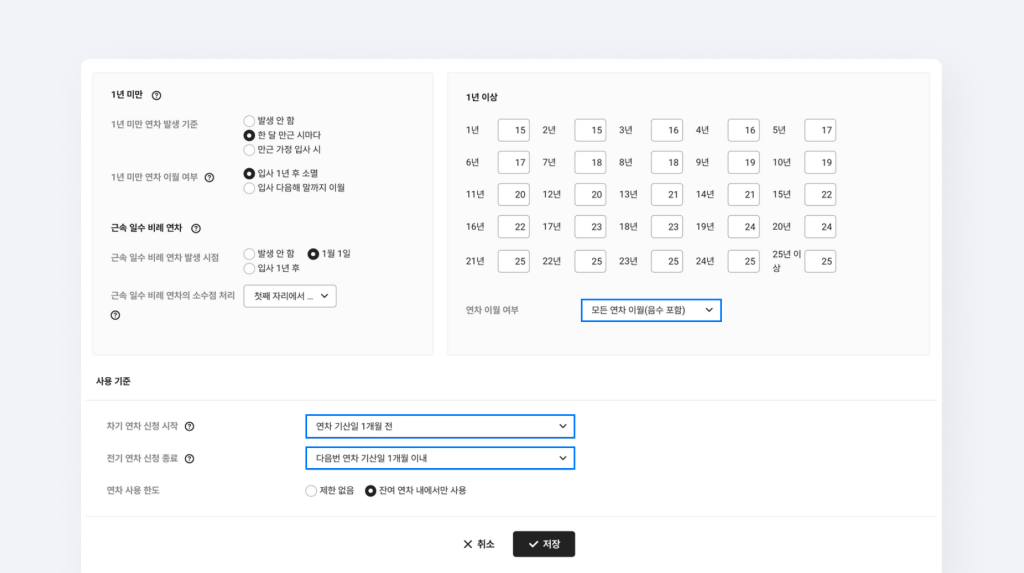Click help icon next to 1년 미만 heading
Image resolution: width=1024 pixels, height=573 pixels.
point(156,95)
